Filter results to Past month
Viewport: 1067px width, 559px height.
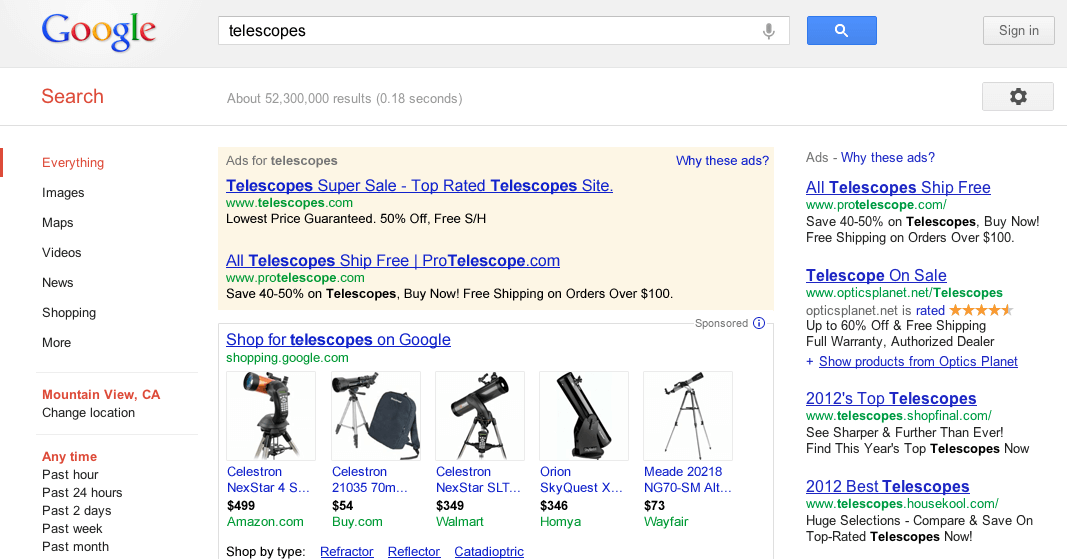pos(76,547)
